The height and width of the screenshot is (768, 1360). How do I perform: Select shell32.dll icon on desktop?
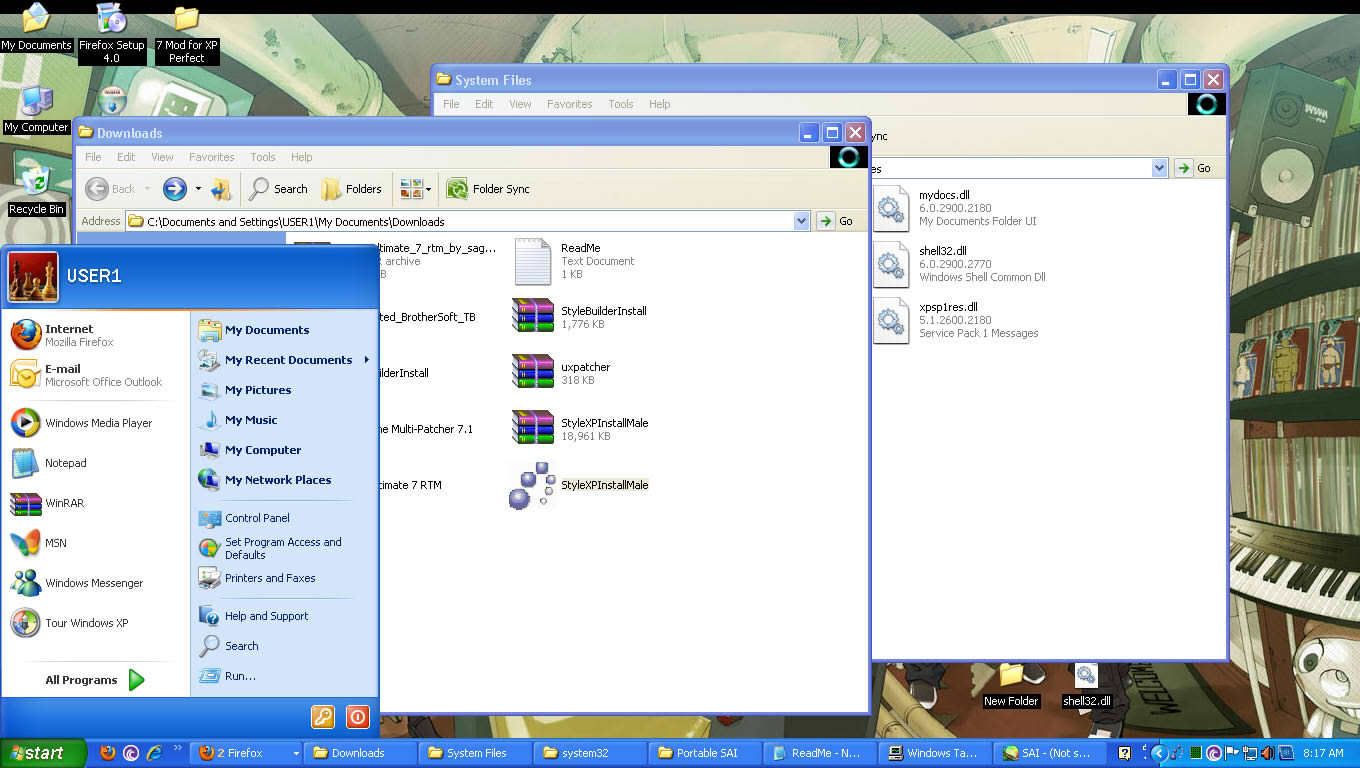pos(1086,685)
